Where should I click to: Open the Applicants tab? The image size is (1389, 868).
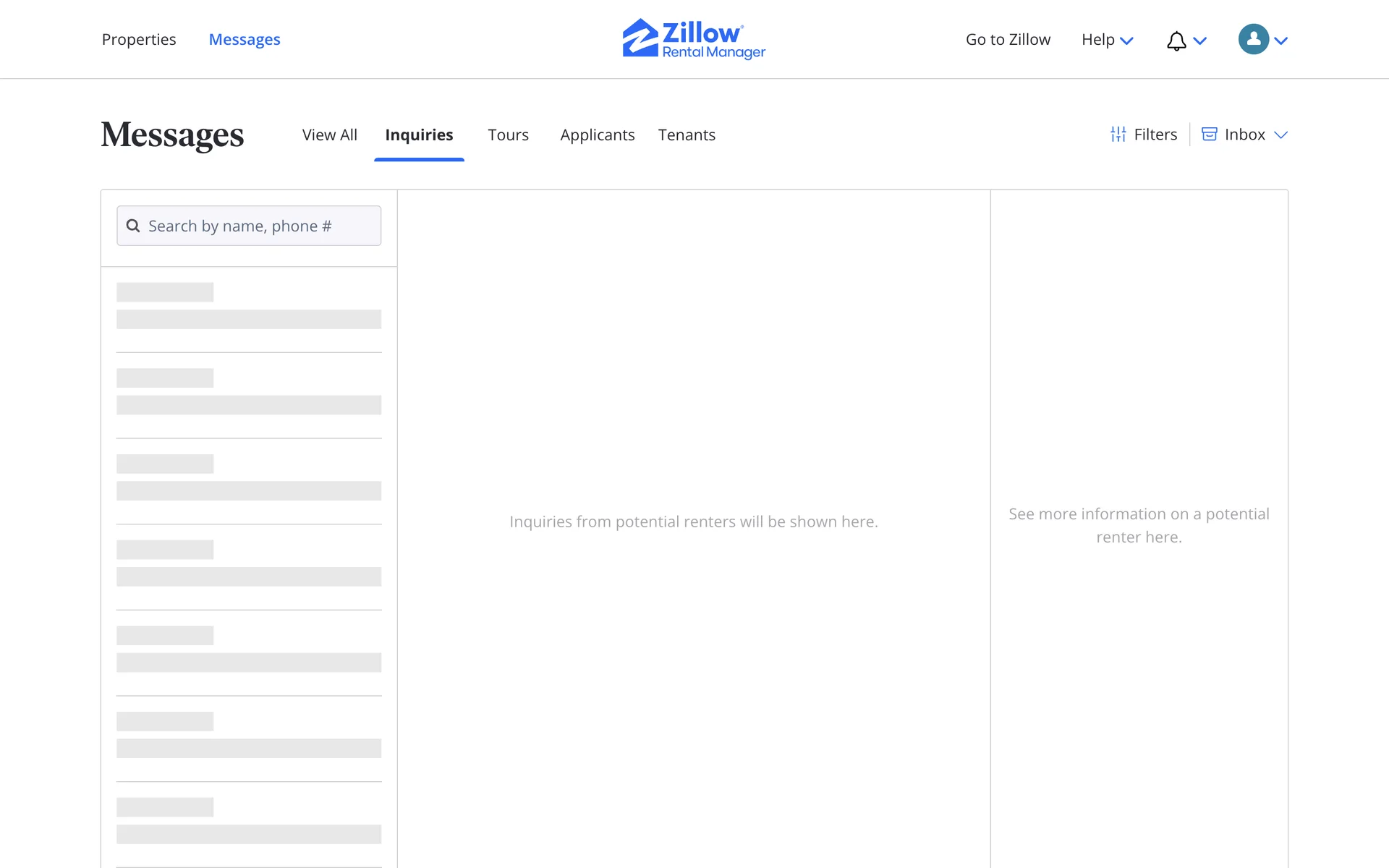click(x=597, y=135)
